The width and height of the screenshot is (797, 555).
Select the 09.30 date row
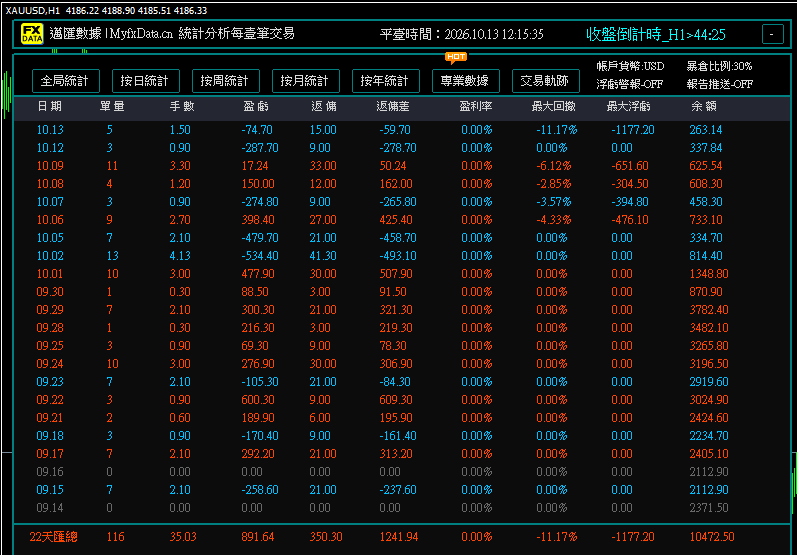[402, 292]
